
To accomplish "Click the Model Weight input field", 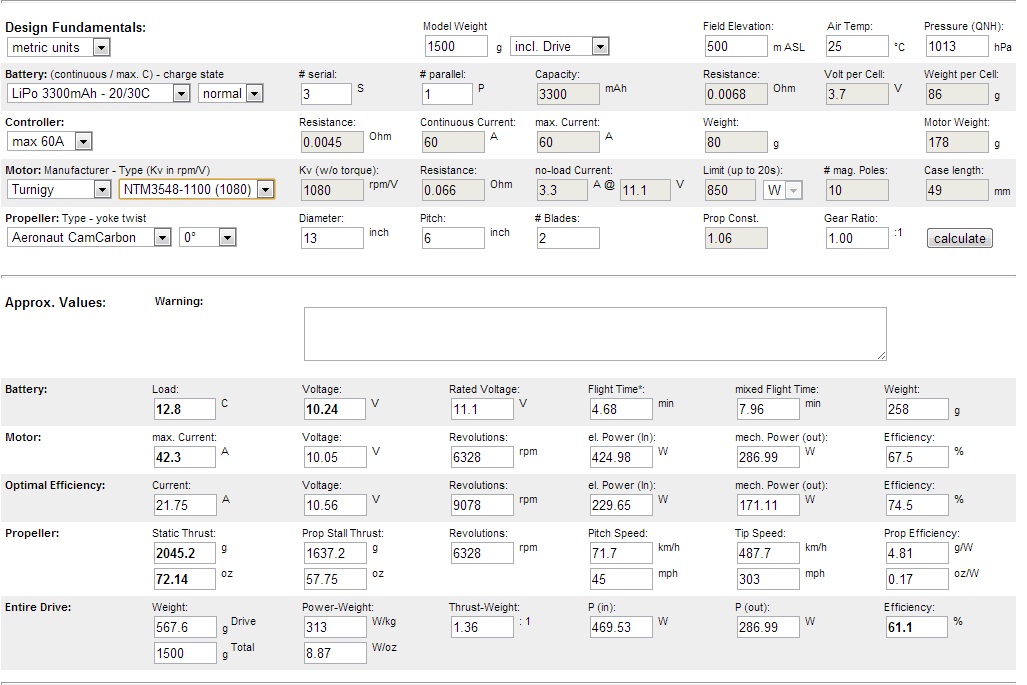I will (456, 46).
